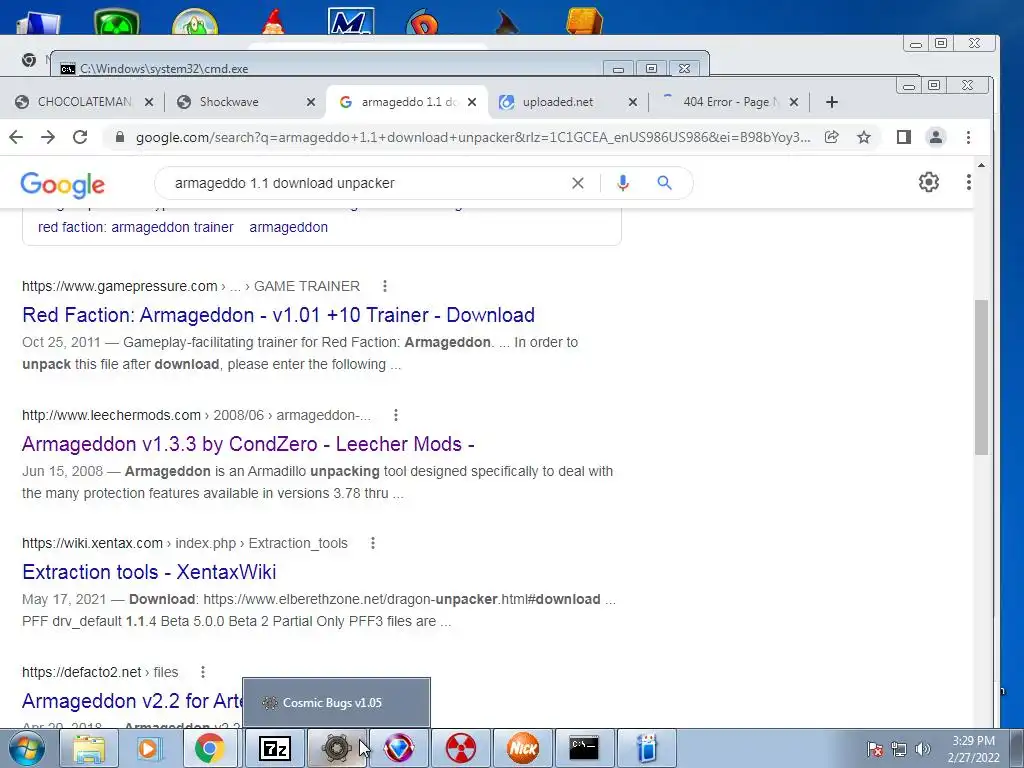Open Extraction tools - XentaxWiki result

pos(149,572)
